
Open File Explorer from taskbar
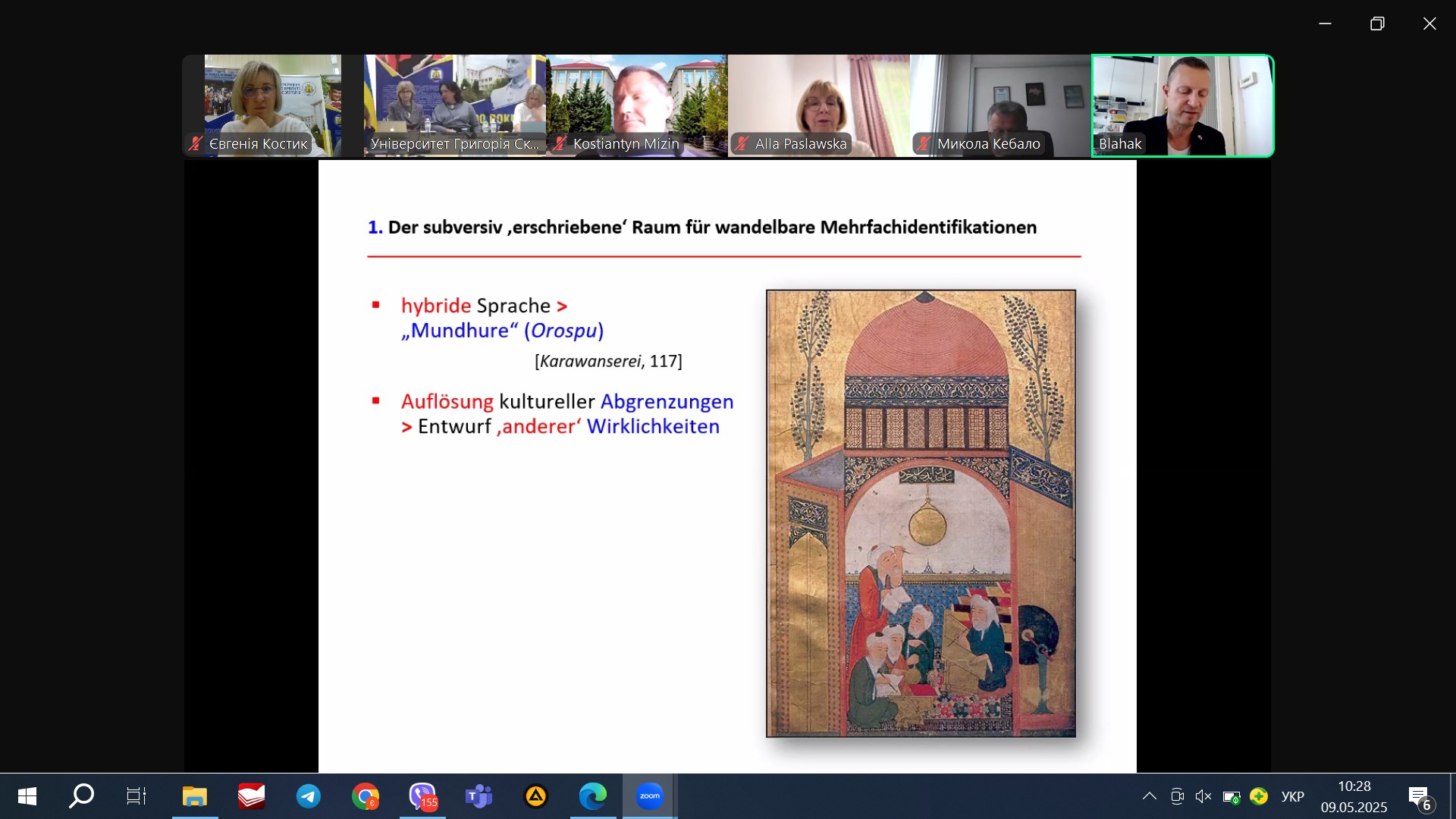pyautogui.click(x=195, y=796)
